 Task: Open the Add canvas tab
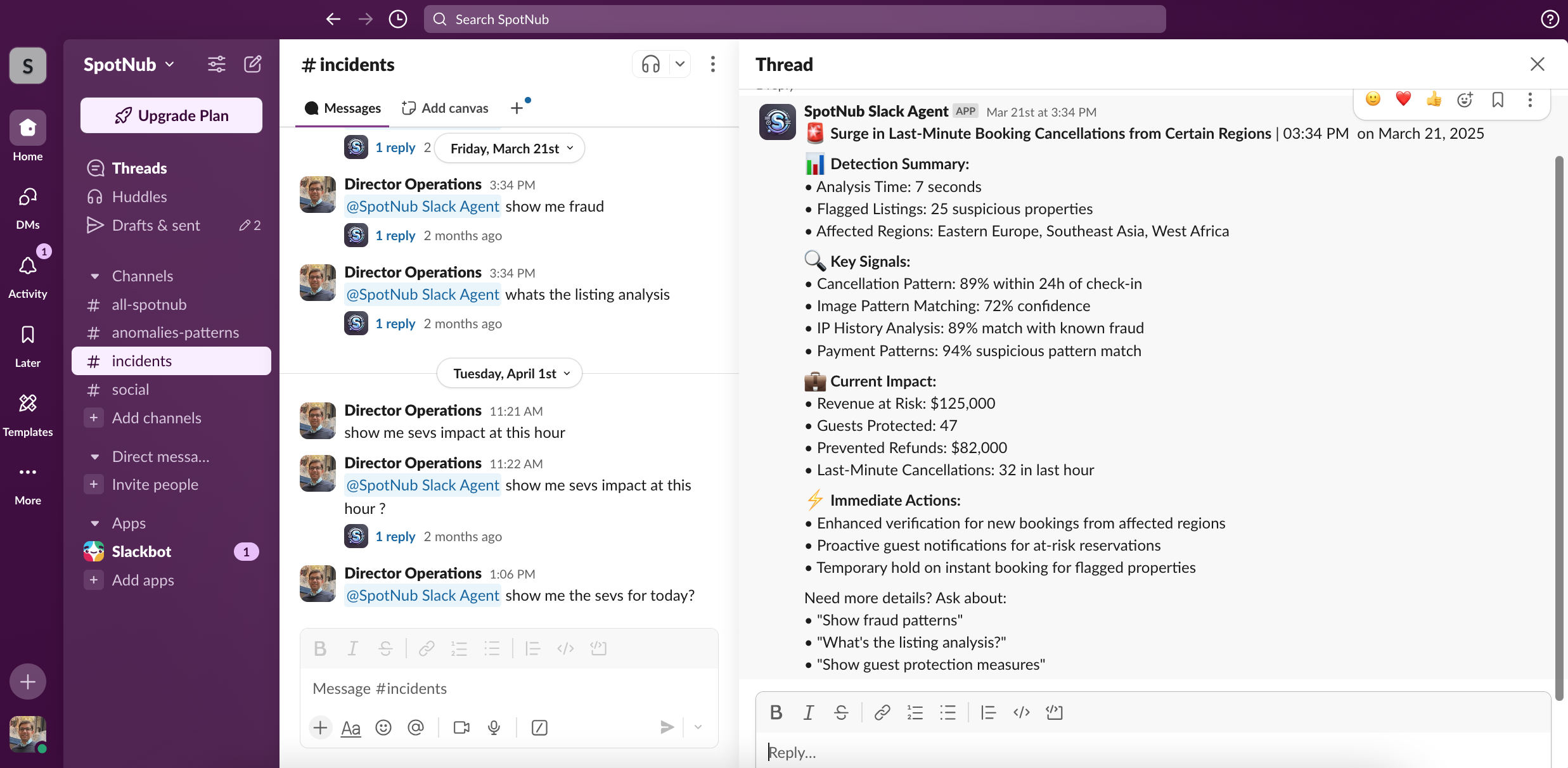(446, 108)
